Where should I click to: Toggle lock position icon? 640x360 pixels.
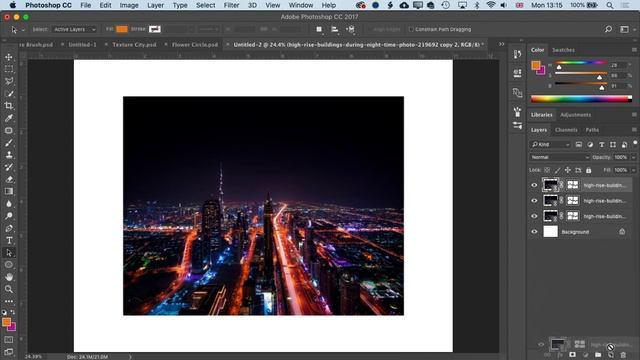pyautogui.click(x=568, y=170)
